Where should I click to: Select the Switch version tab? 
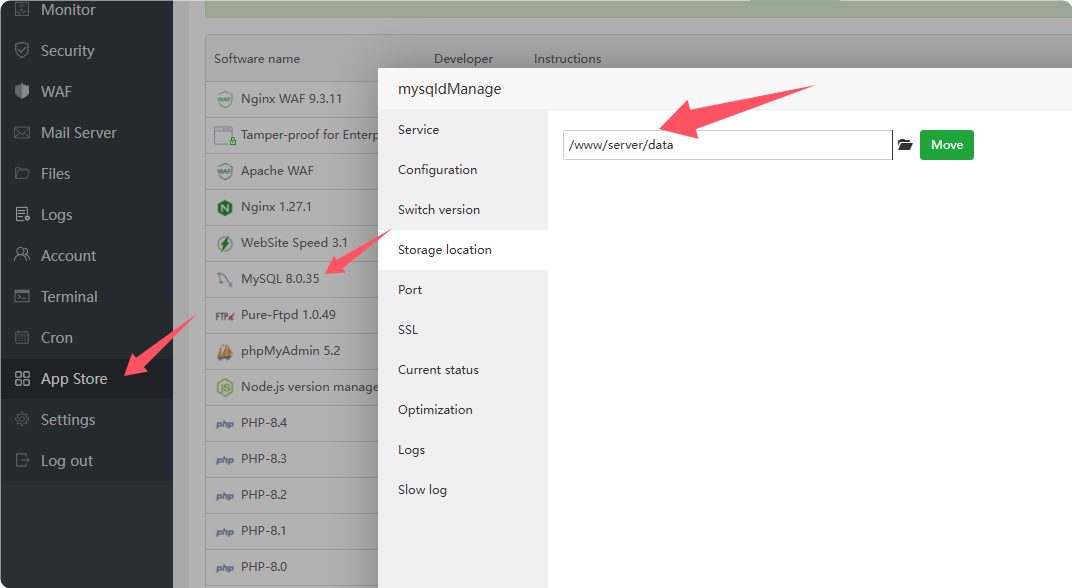click(463, 210)
